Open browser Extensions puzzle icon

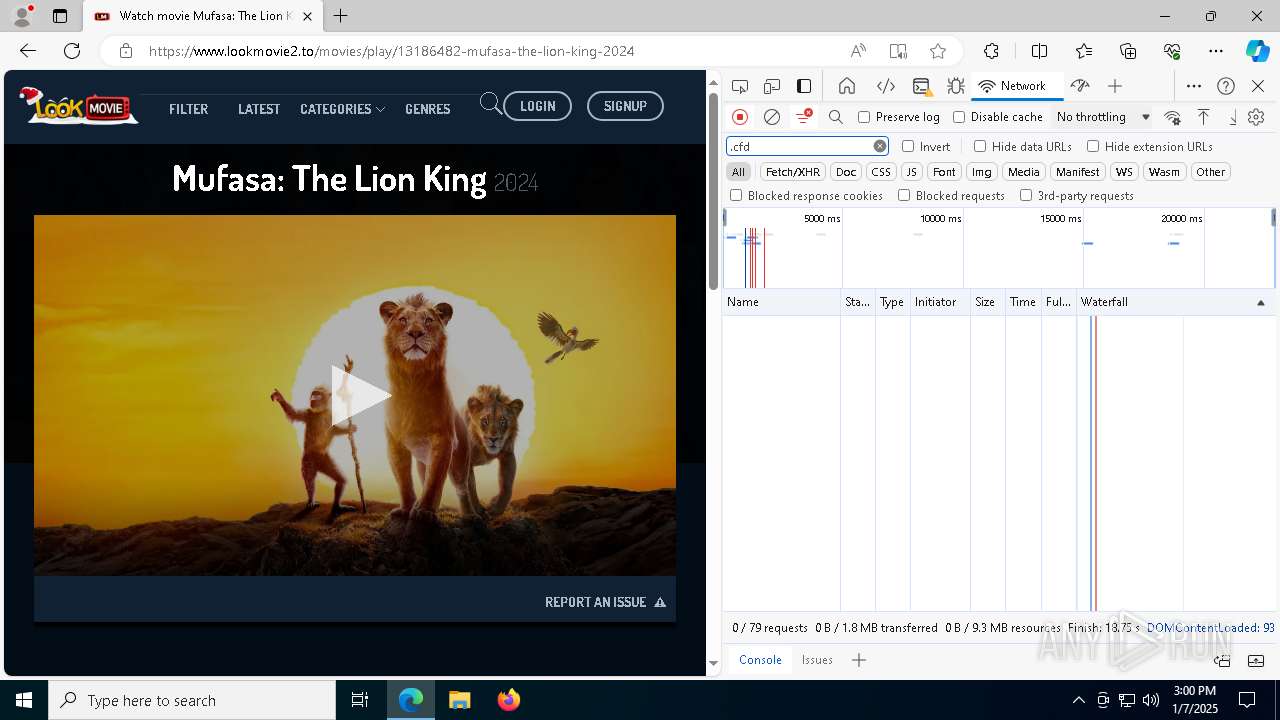(991, 51)
